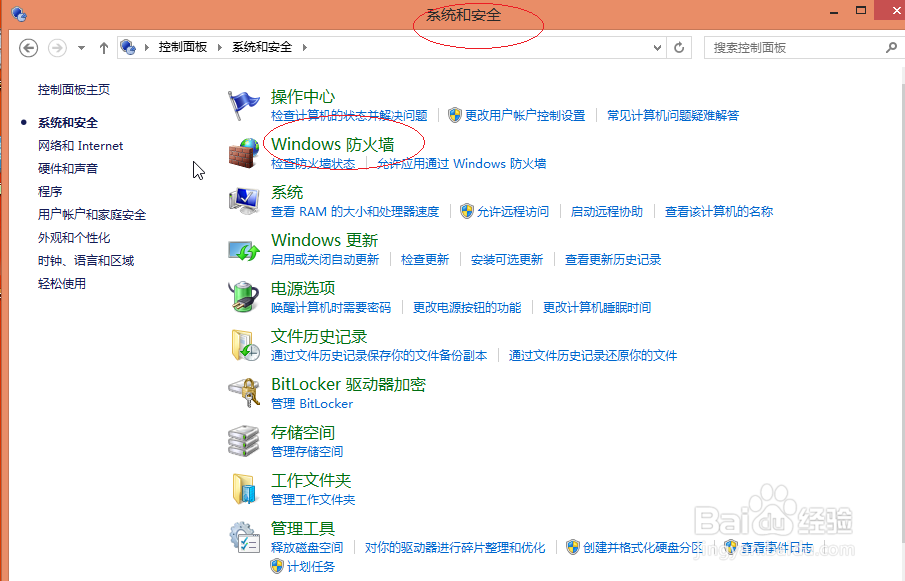The width and height of the screenshot is (905, 581).
Task: Click the Administrative Tools gear checklist icon
Action: coord(245,537)
